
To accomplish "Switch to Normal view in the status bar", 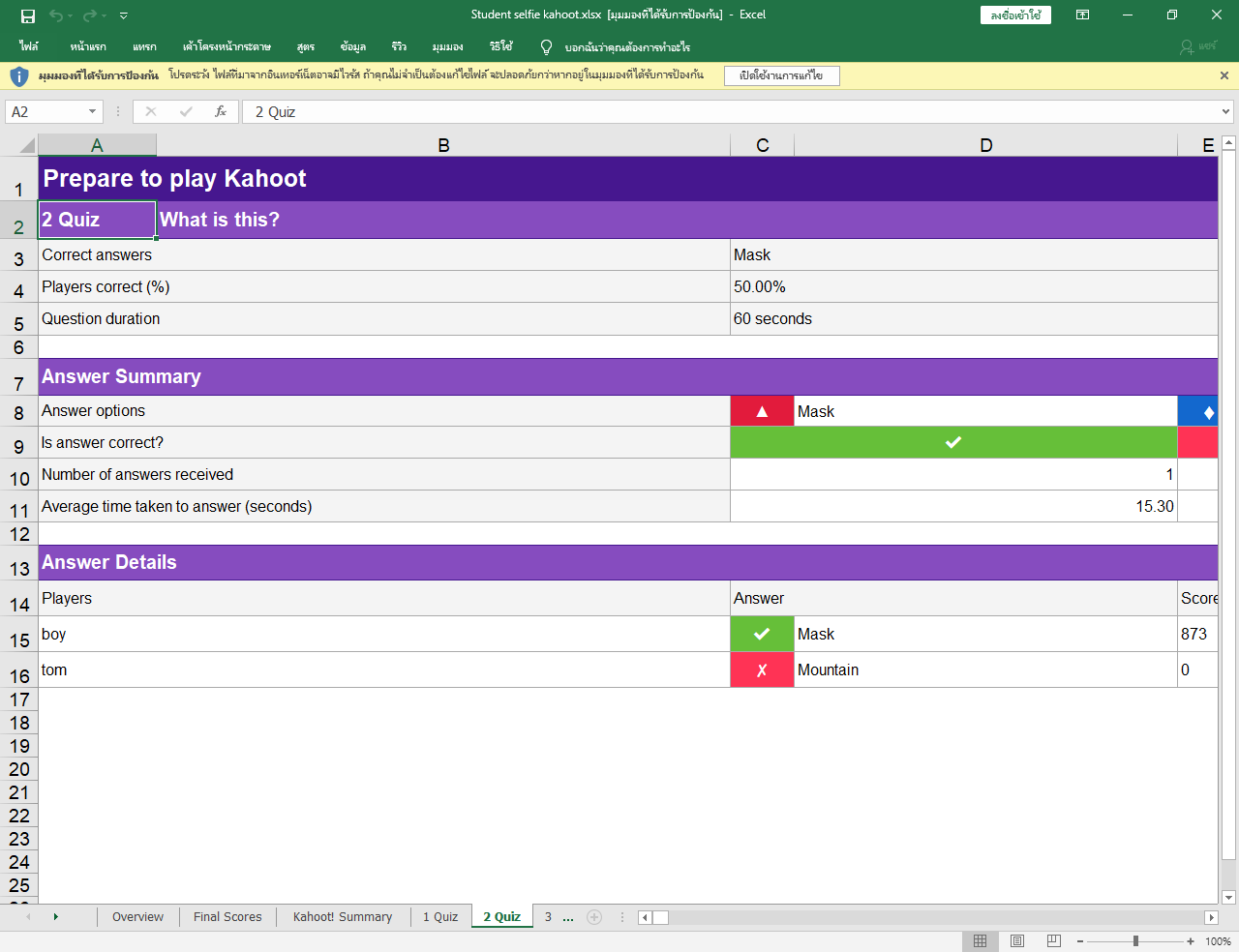I will [980, 941].
